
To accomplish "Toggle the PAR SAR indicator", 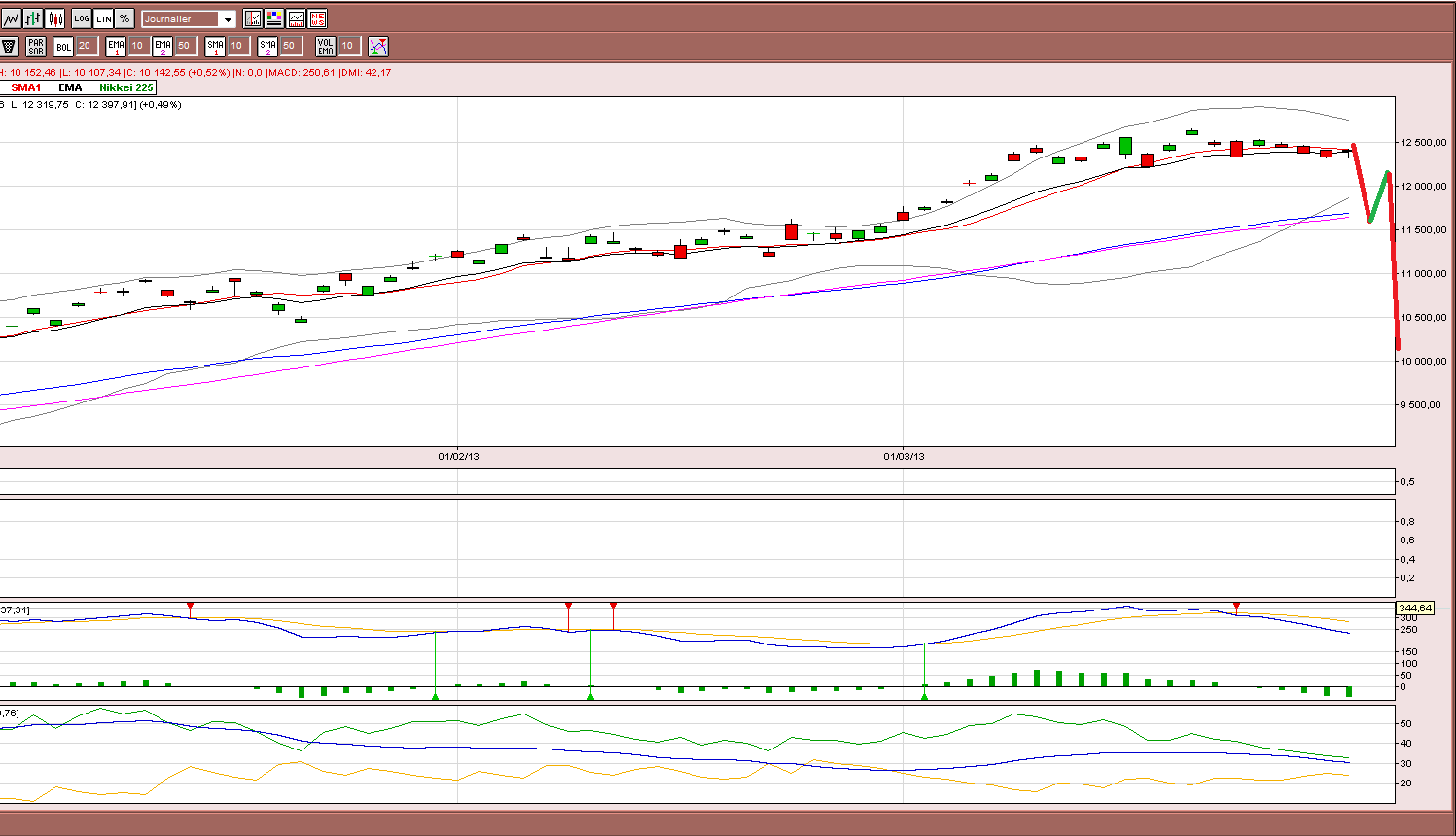I will point(36,46).
